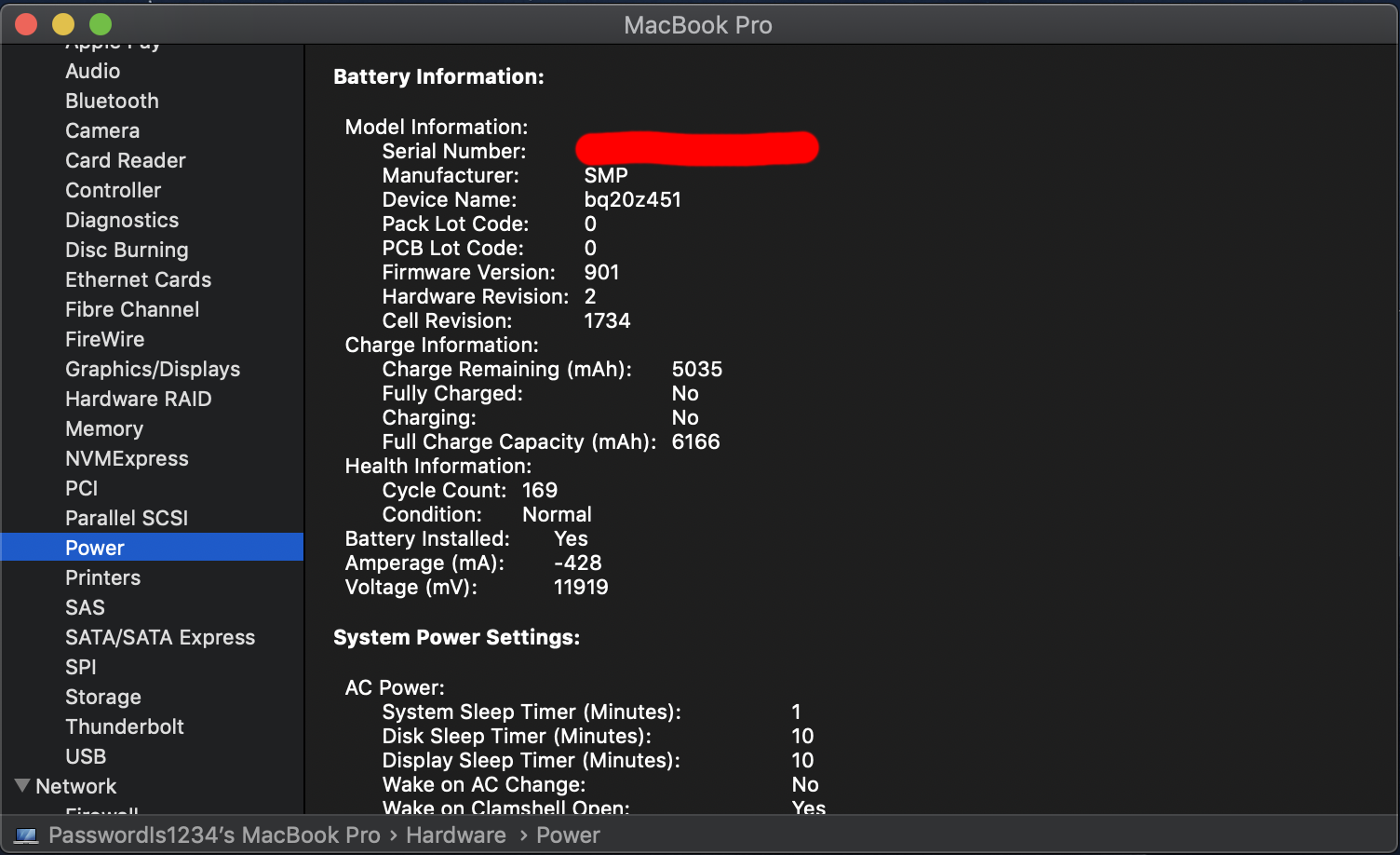Close the MacBook Pro window with red button
The height and width of the screenshot is (855, 1400).
point(27,24)
